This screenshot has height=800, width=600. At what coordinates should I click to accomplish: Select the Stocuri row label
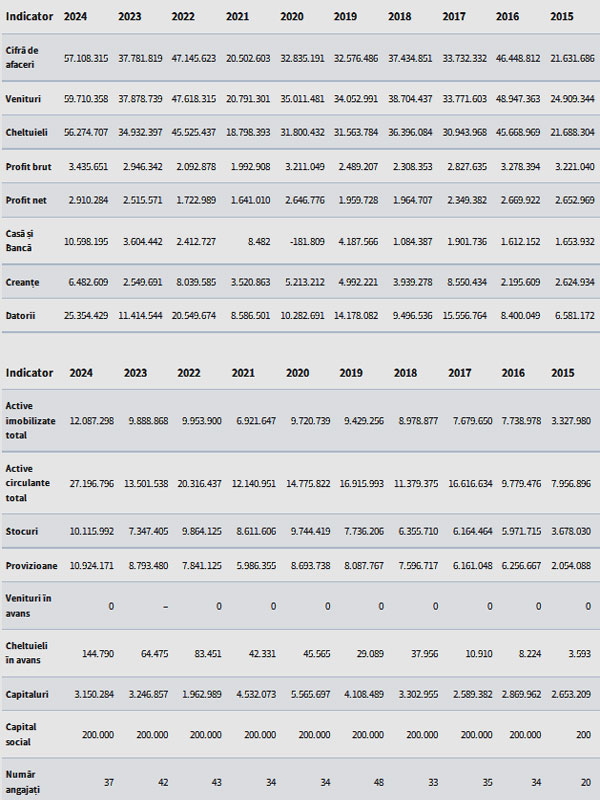click(22, 531)
